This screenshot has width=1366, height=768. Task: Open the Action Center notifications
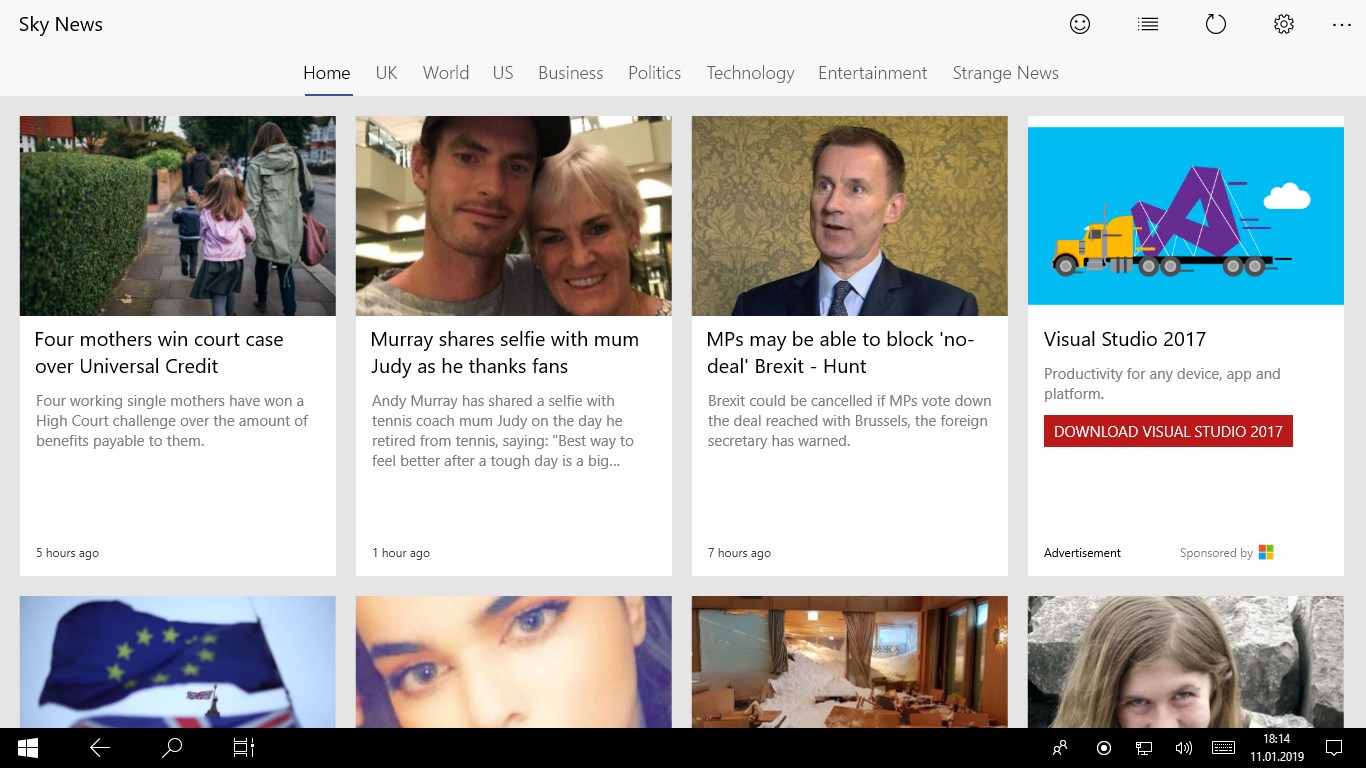(x=1334, y=748)
